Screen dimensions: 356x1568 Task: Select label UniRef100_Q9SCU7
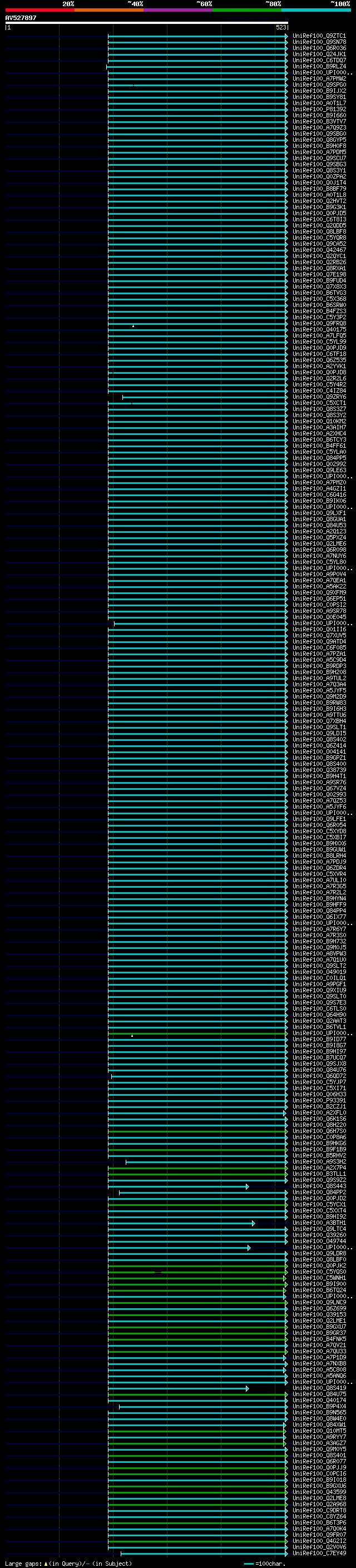pos(319,159)
